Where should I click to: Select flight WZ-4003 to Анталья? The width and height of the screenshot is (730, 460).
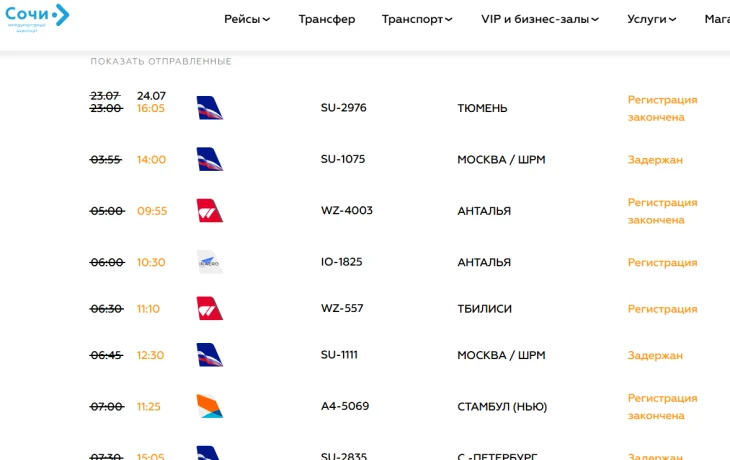347,210
